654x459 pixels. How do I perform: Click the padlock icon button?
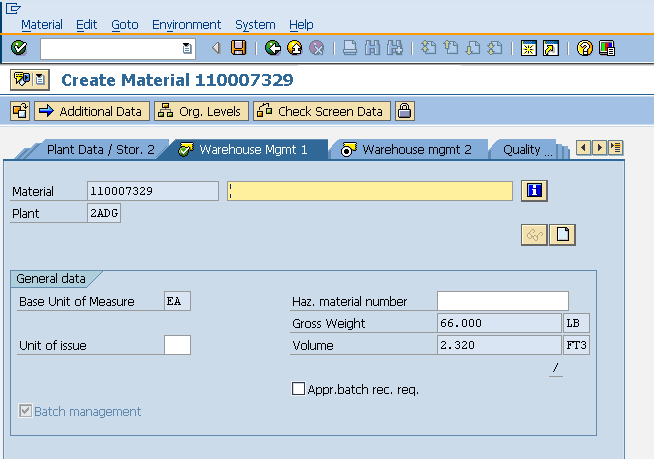[405, 111]
